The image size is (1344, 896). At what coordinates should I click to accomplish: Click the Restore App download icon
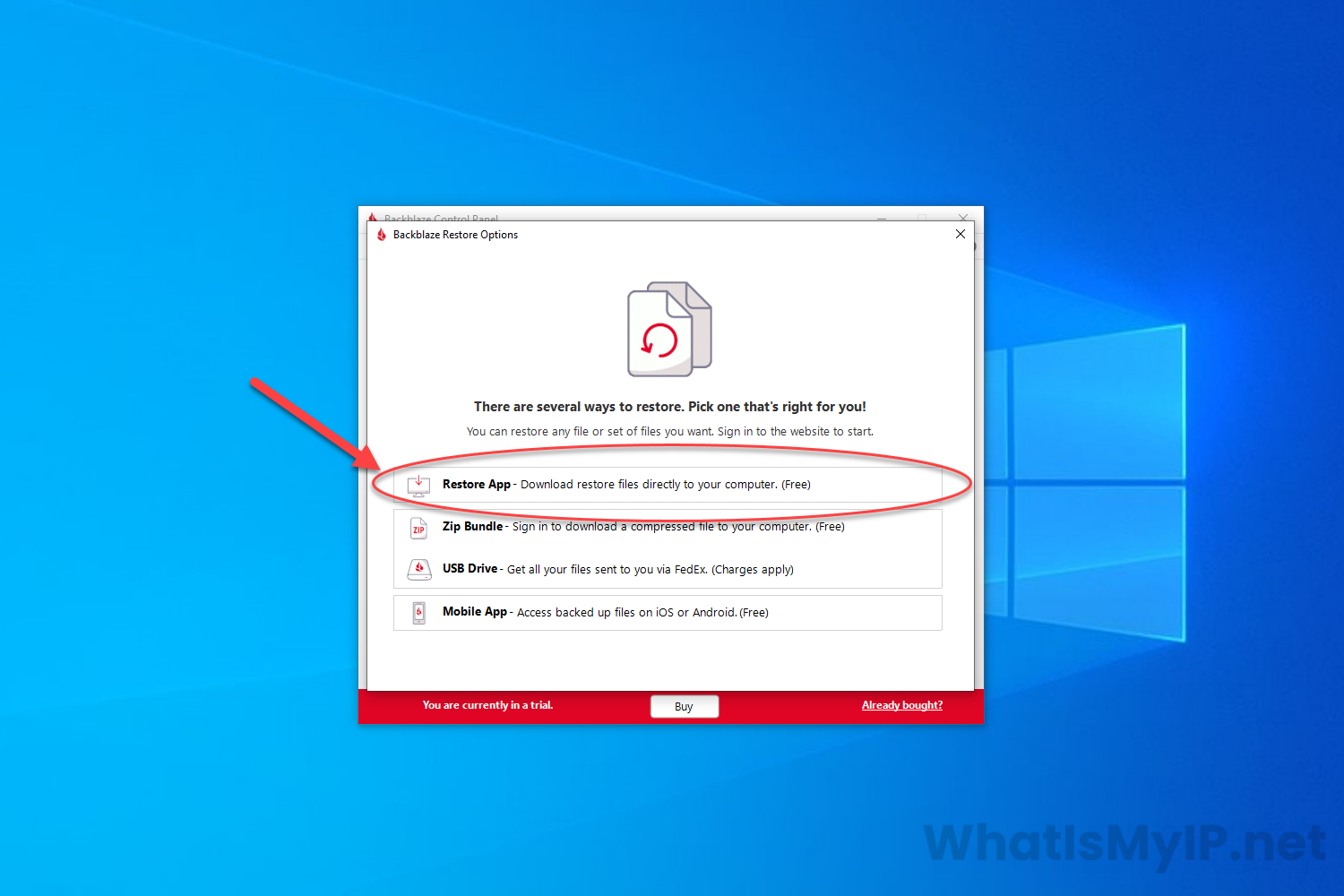coord(418,485)
